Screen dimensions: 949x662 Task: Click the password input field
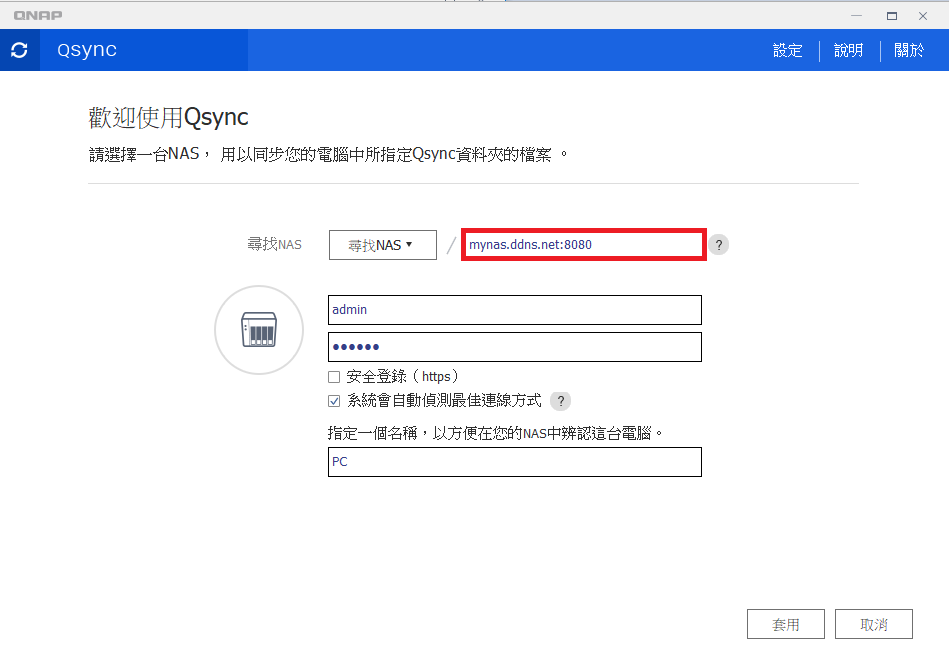tap(514, 346)
